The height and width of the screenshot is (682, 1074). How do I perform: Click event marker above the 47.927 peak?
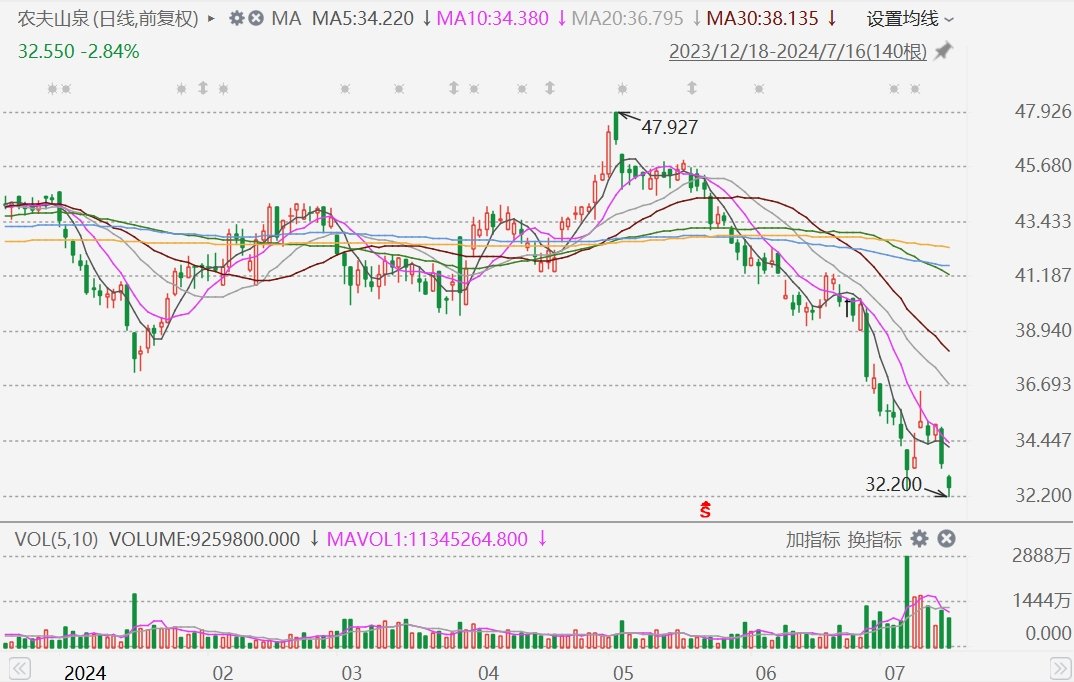[x=623, y=89]
